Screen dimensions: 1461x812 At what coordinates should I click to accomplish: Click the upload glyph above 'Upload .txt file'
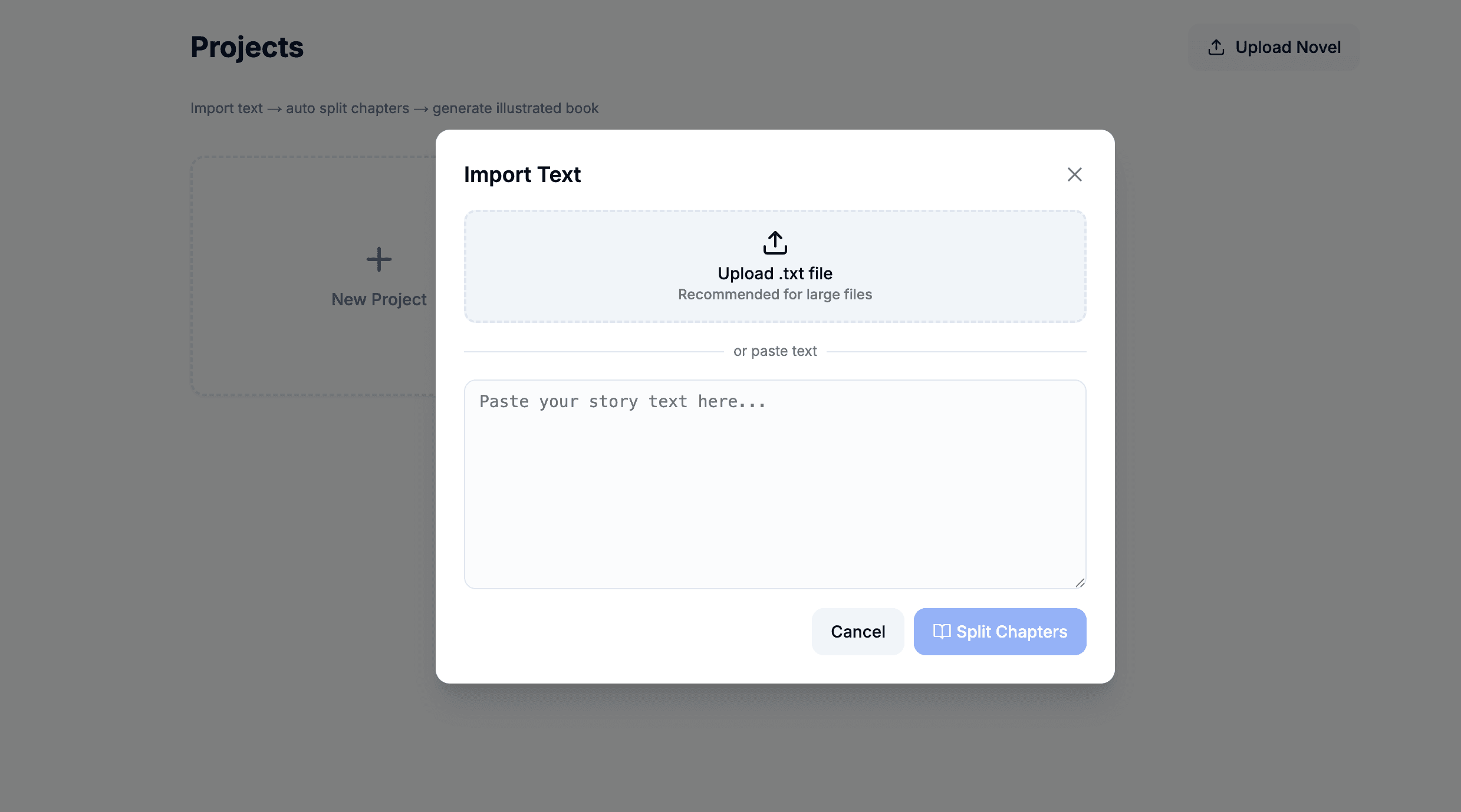pyautogui.click(x=774, y=242)
